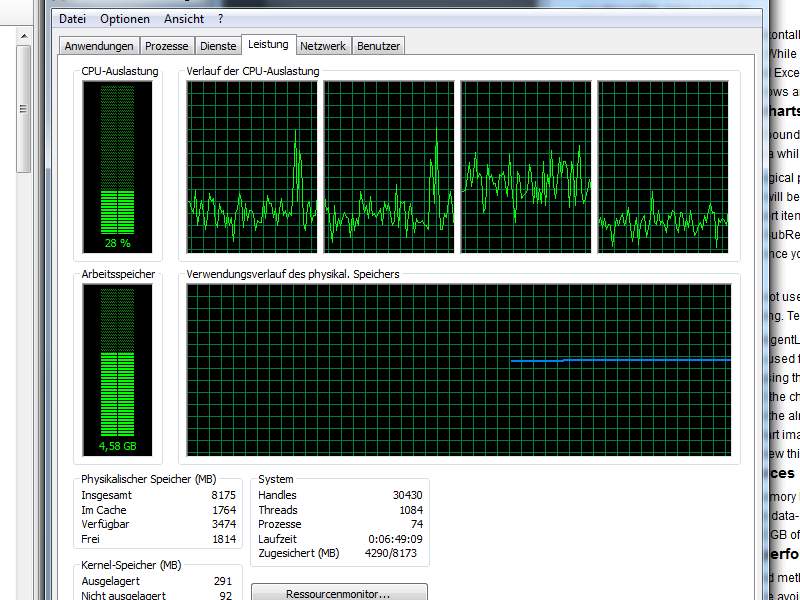Switch to the Anwendungen tab

pos(99,46)
